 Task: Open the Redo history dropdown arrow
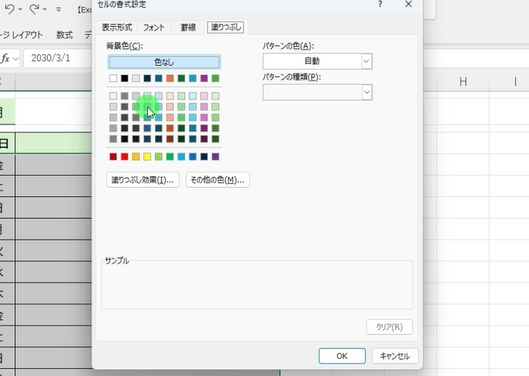[45, 9]
